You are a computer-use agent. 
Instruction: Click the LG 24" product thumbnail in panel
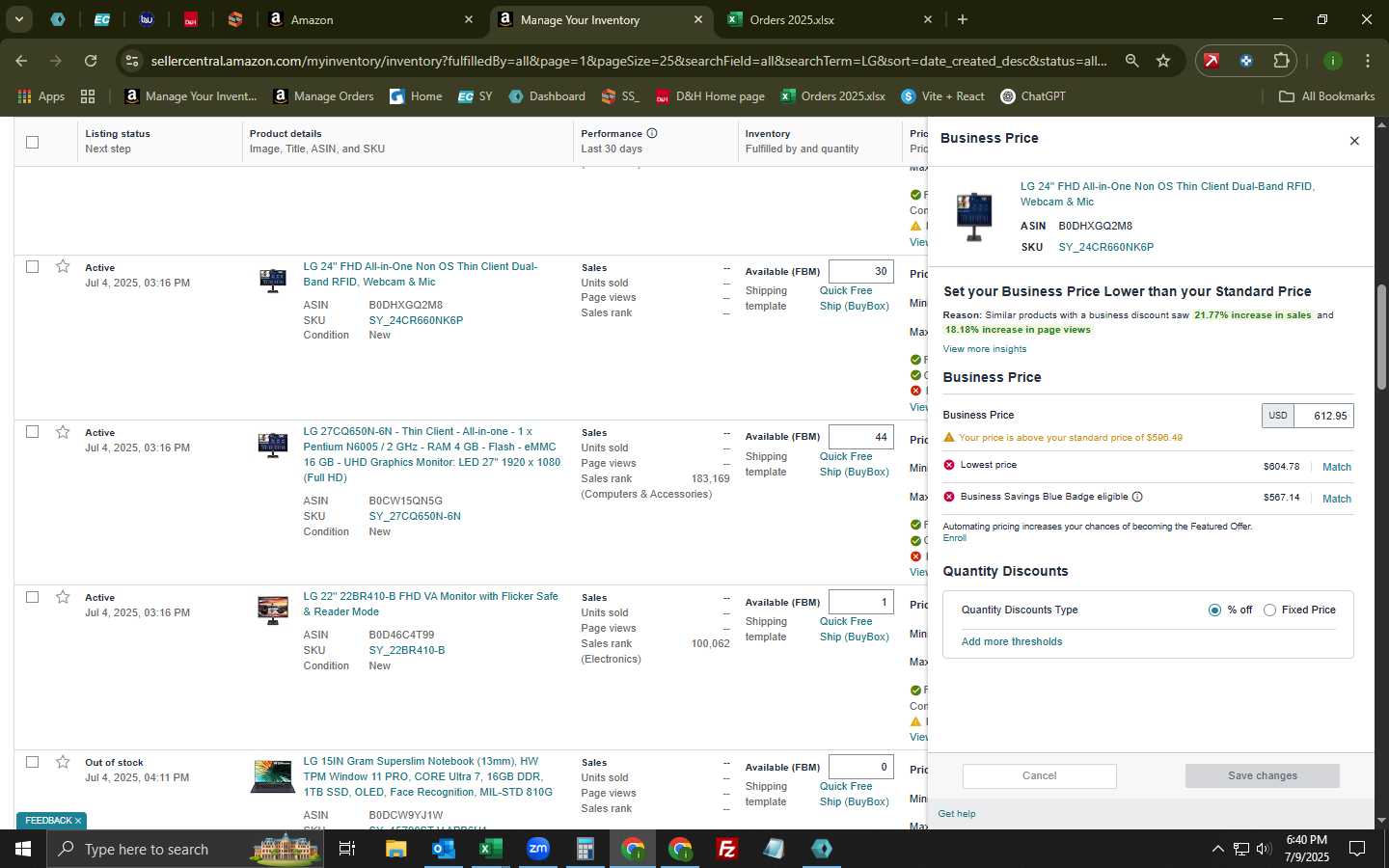click(x=973, y=217)
